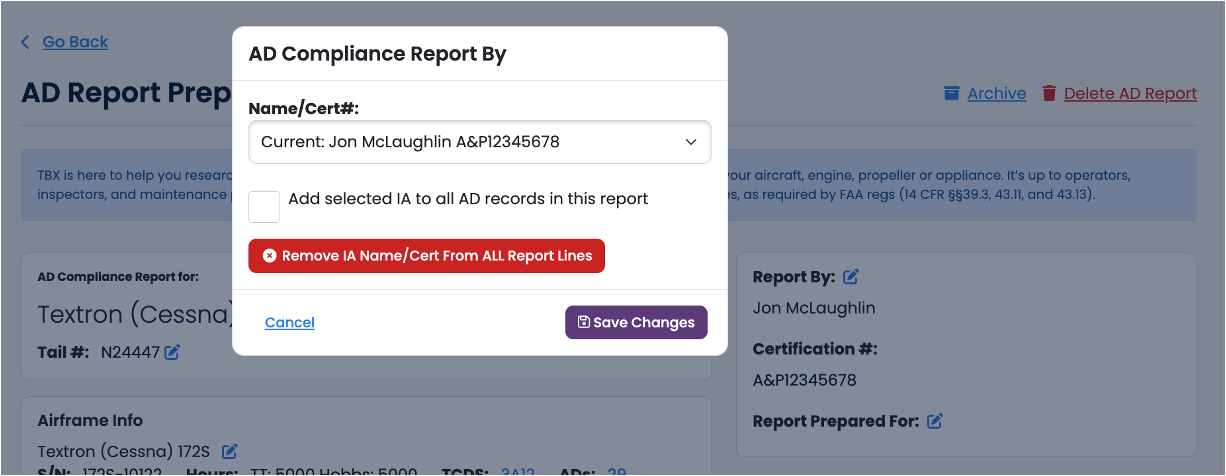The width and height of the screenshot is (1226, 476).
Task: Click edit icon next to Report Prepared For
Action: point(935,421)
